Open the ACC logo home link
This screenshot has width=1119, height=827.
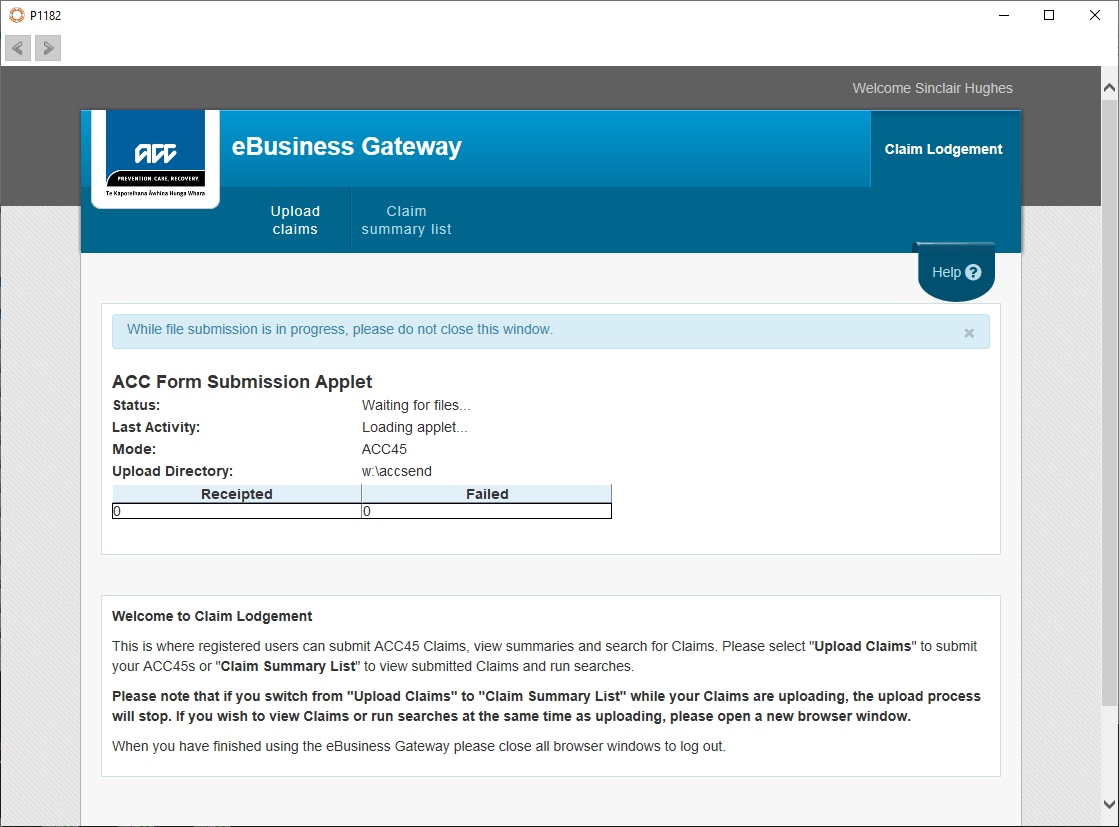[x=156, y=158]
